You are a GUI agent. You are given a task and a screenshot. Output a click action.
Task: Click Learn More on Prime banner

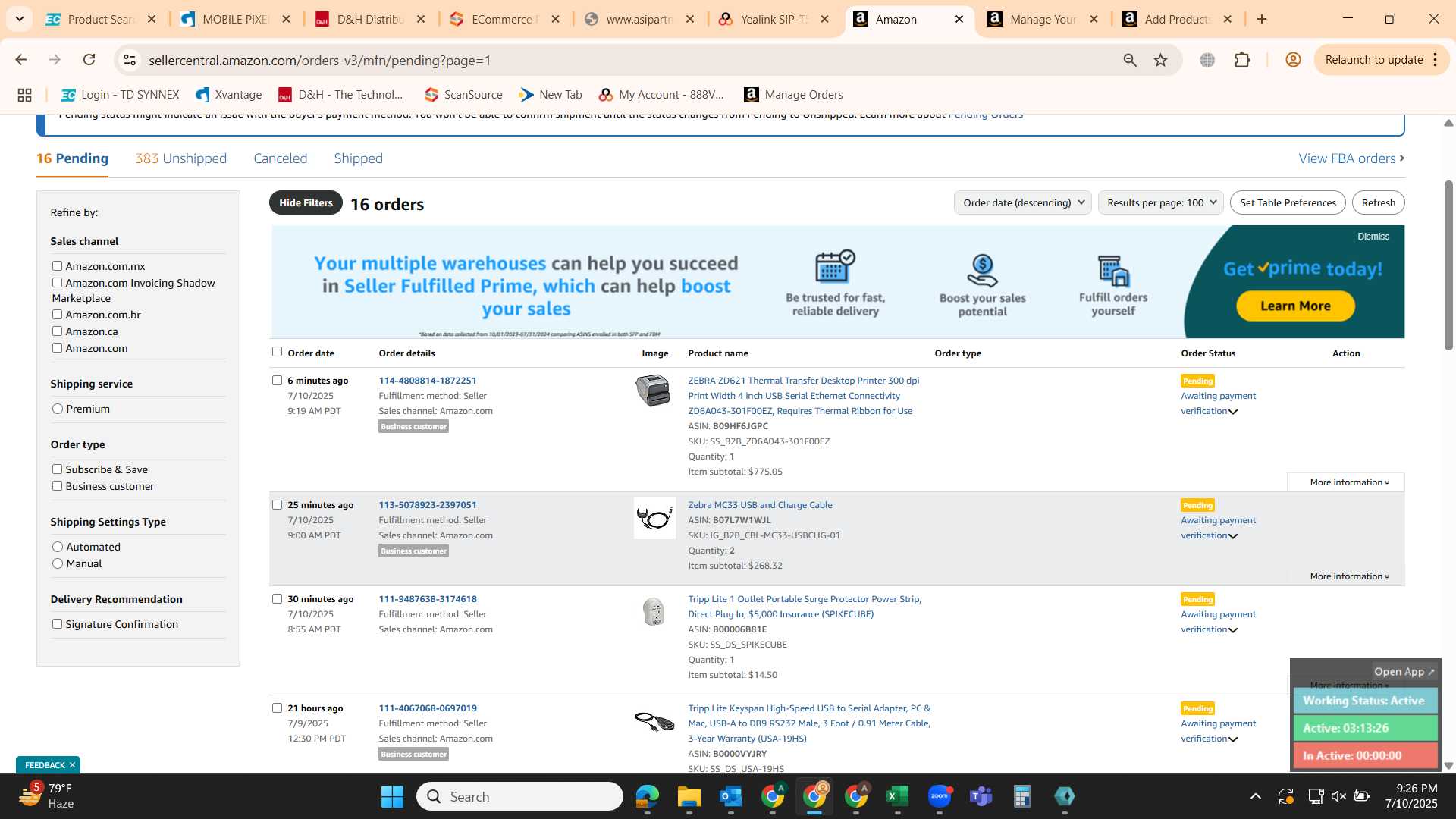click(1295, 306)
